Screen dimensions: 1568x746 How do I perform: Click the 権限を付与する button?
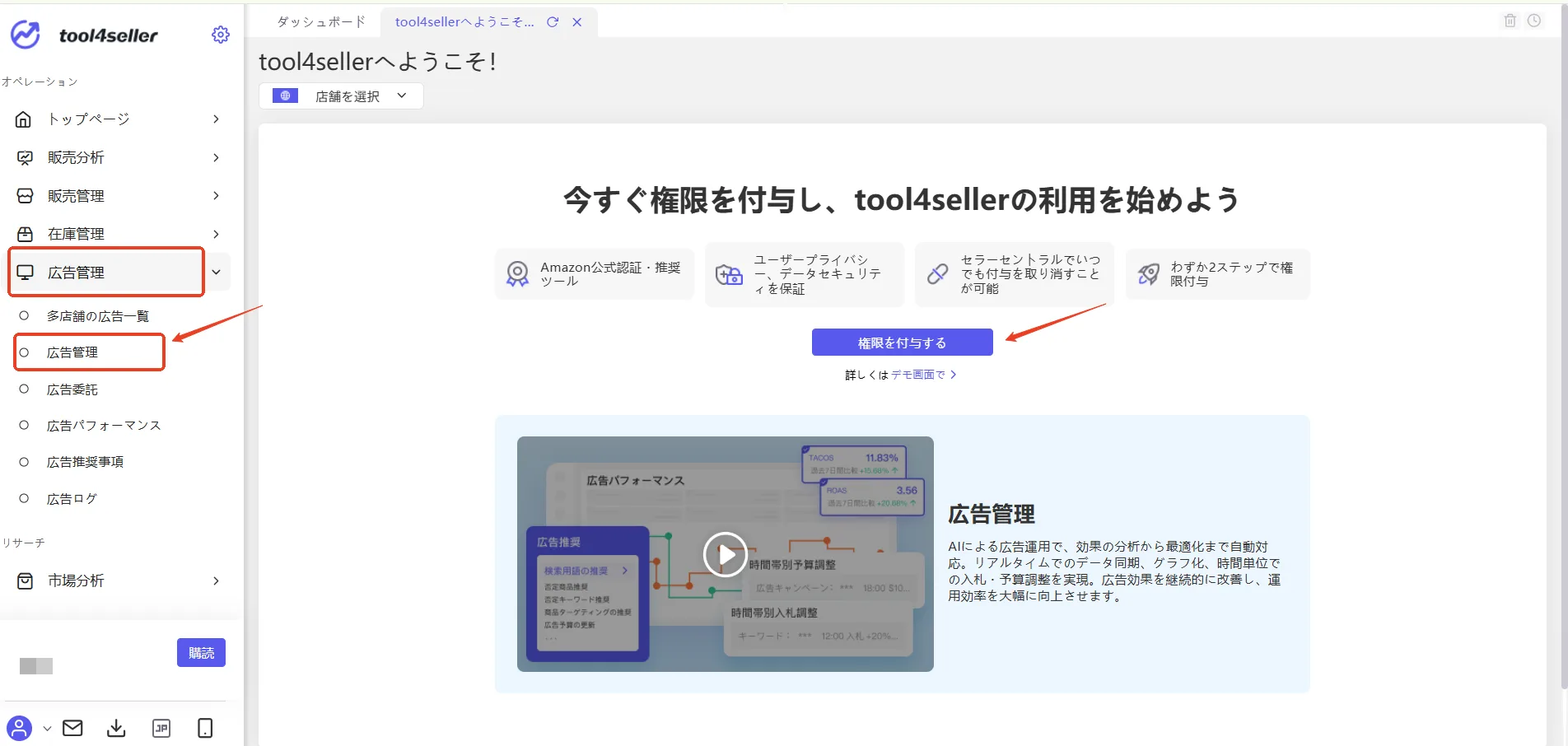(x=903, y=343)
